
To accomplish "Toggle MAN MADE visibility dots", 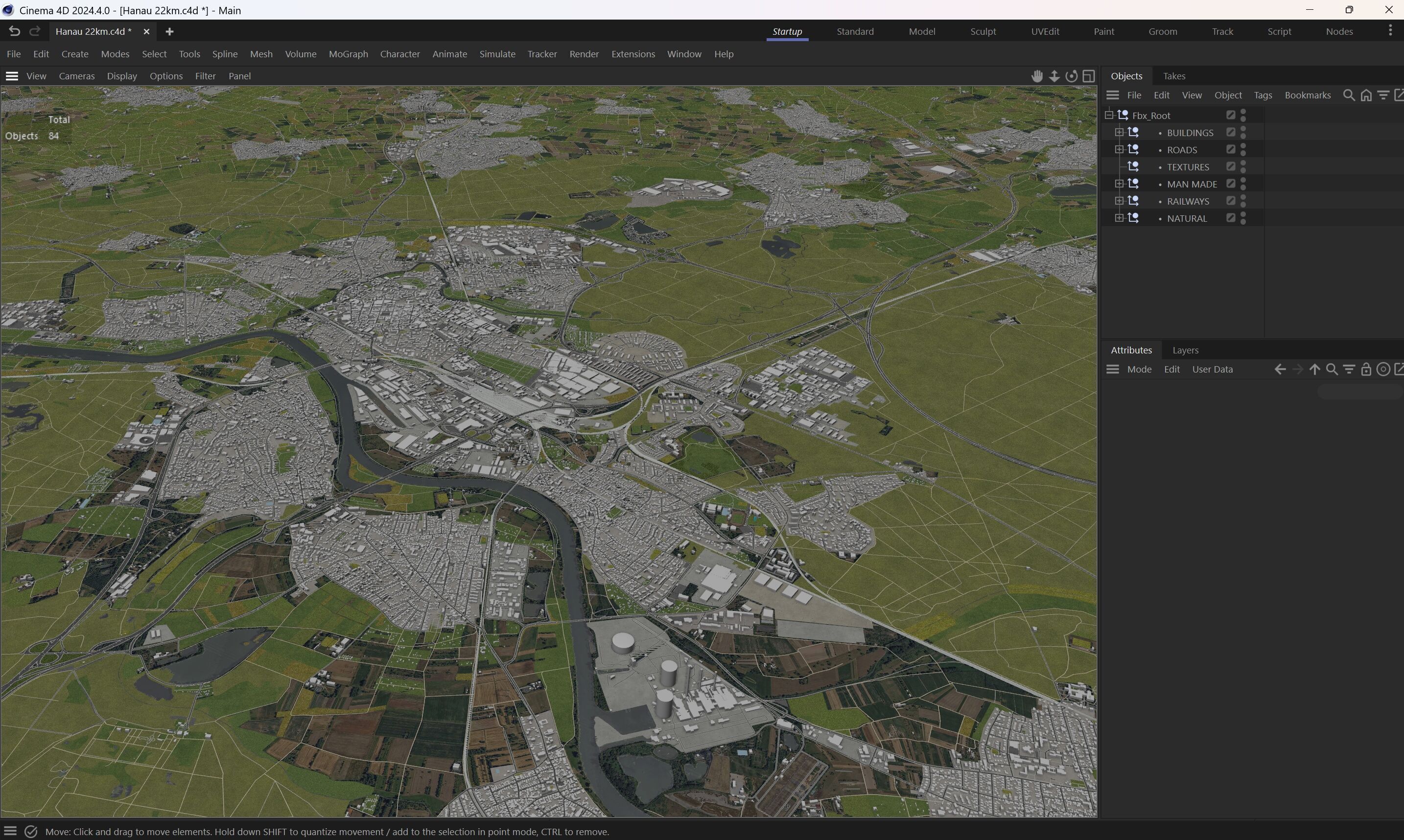I will (x=1243, y=184).
